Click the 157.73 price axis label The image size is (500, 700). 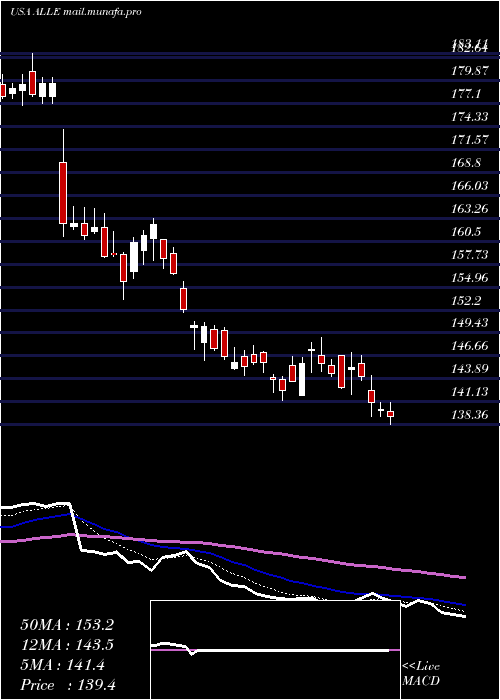tap(470, 255)
